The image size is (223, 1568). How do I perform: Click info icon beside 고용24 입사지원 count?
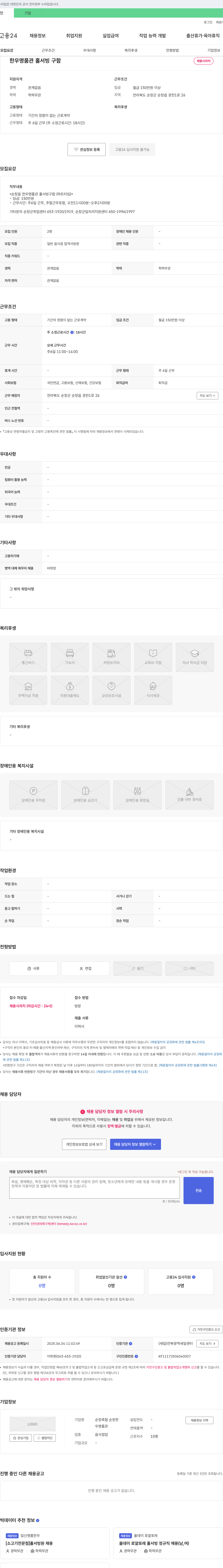(194, 1277)
